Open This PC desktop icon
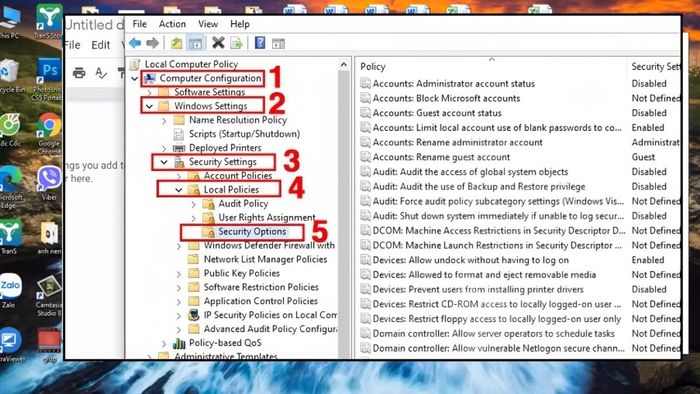 [x=10, y=22]
